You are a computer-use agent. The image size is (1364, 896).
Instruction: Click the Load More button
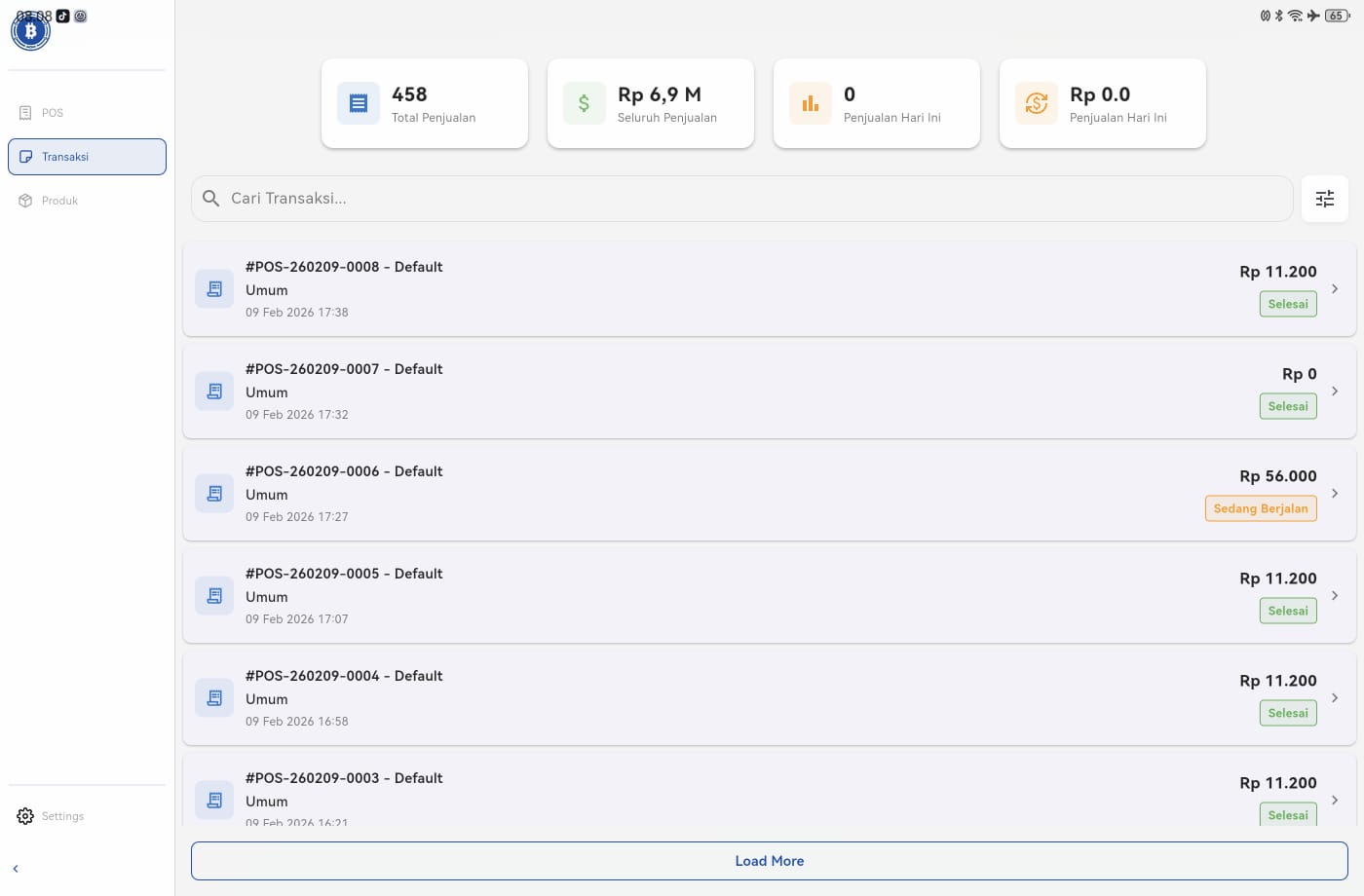pyautogui.click(x=769, y=861)
